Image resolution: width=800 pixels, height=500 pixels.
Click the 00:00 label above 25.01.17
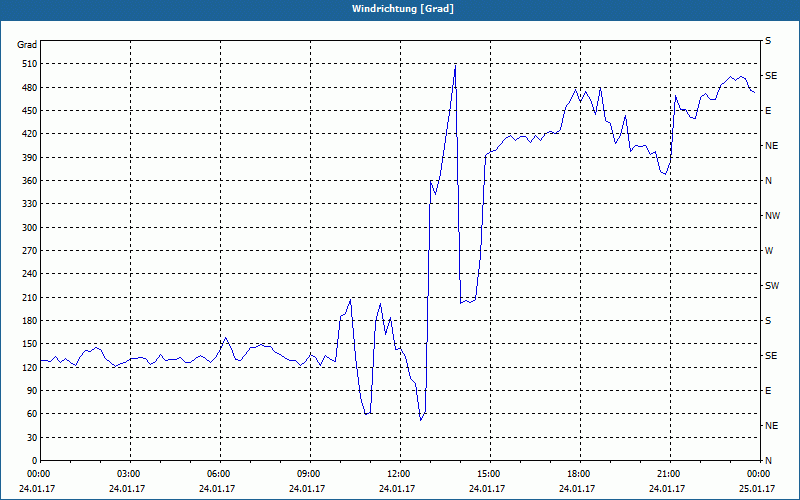pos(759,473)
